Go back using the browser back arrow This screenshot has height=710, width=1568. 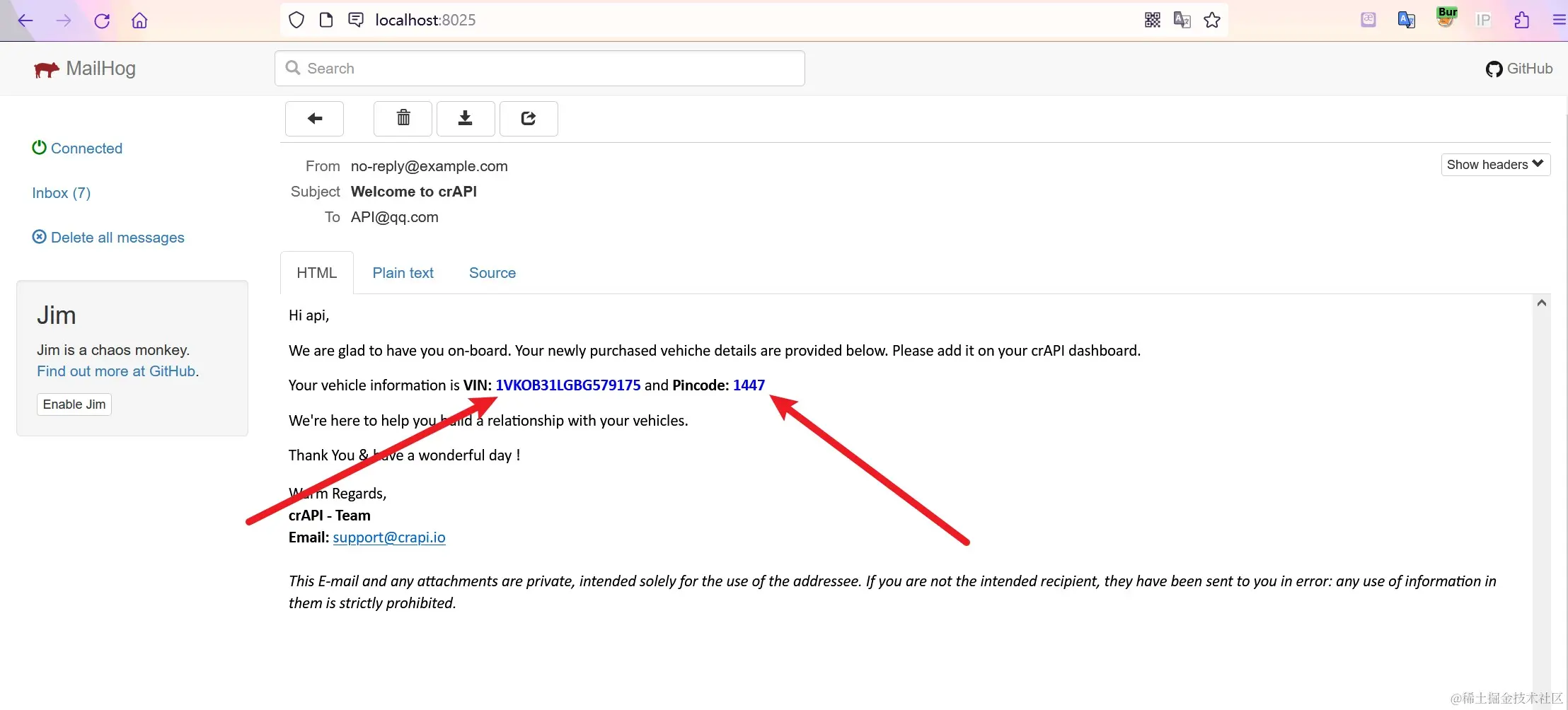[x=25, y=21]
